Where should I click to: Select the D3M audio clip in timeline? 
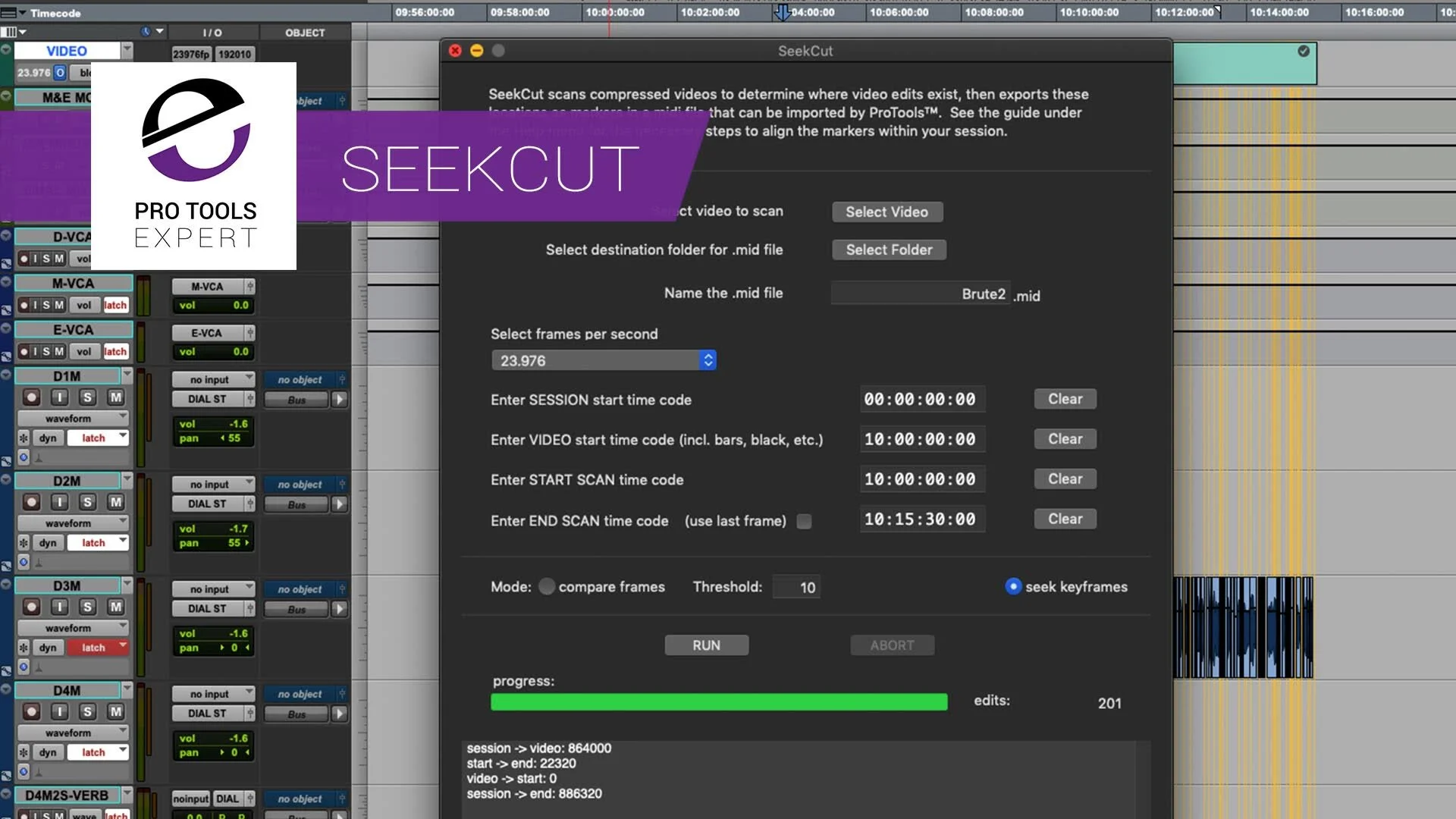click(1243, 627)
